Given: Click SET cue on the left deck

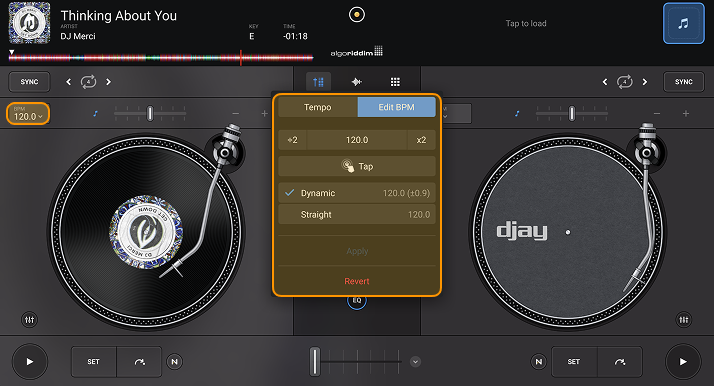Looking at the screenshot, I should point(94,362).
